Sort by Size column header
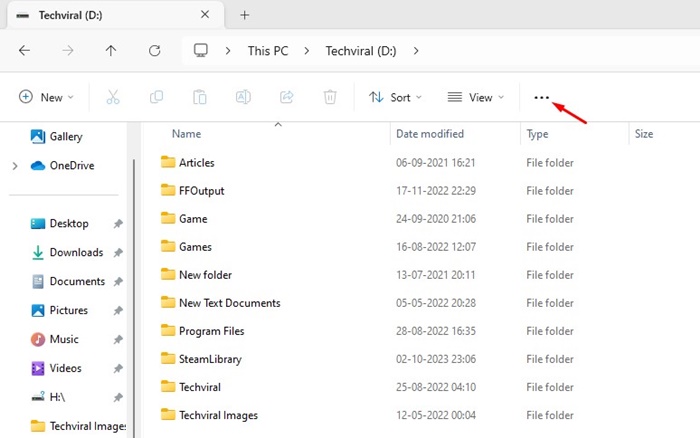Screen dimensions: 700x438 pos(644,134)
